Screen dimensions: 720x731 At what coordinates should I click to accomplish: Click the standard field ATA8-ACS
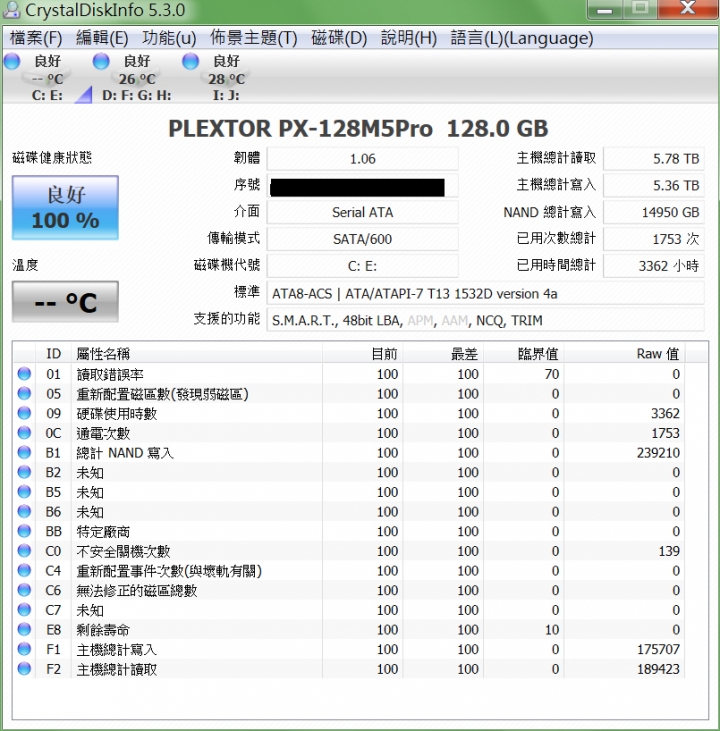click(485, 294)
